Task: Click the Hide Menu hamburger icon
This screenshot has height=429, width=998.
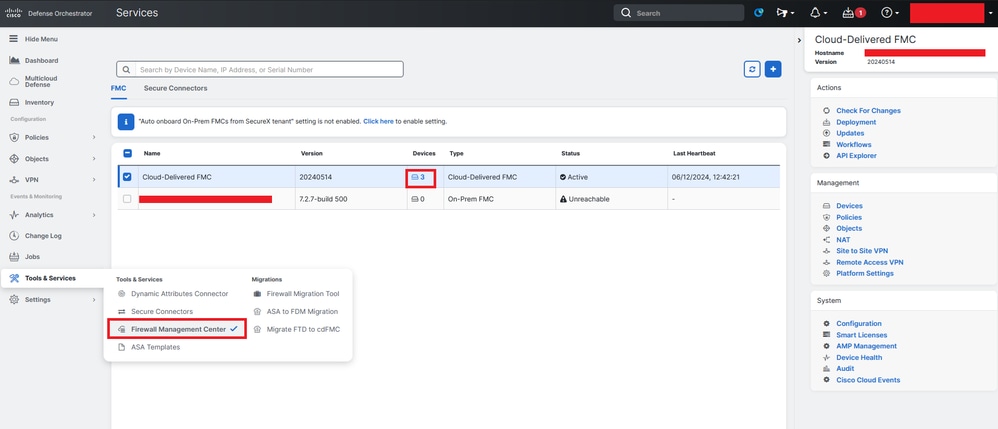Action: (x=13, y=39)
